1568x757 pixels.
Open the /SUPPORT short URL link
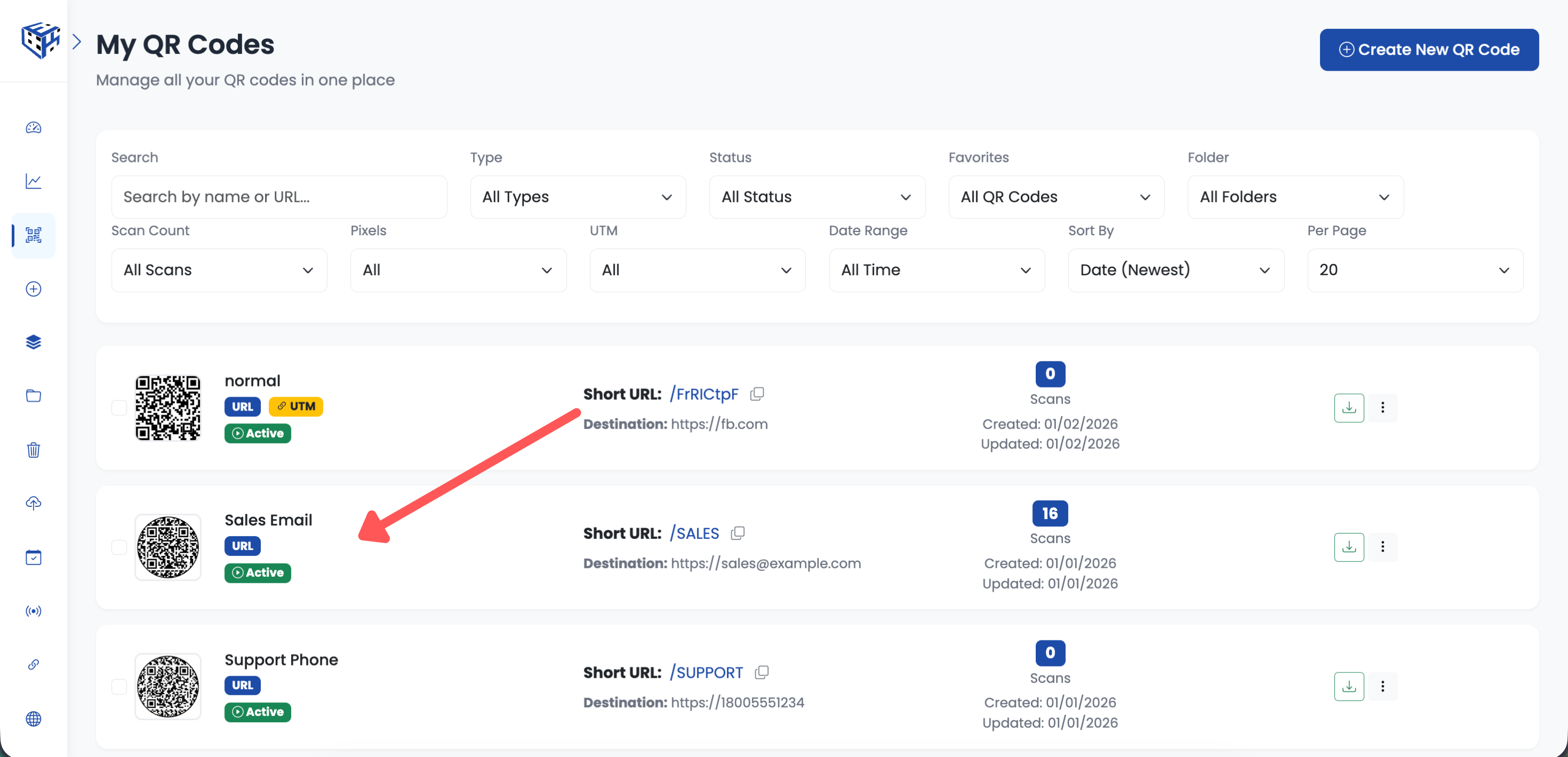[x=706, y=673]
